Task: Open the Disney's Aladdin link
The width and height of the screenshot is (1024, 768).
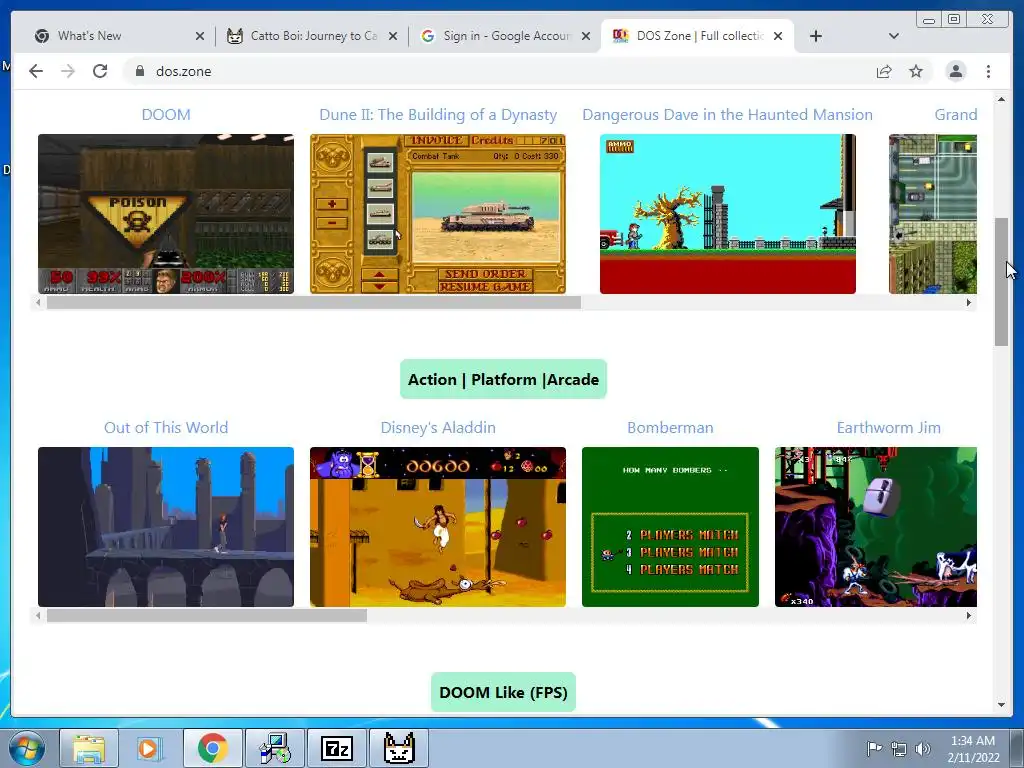Action: click(x=438, y=427)
